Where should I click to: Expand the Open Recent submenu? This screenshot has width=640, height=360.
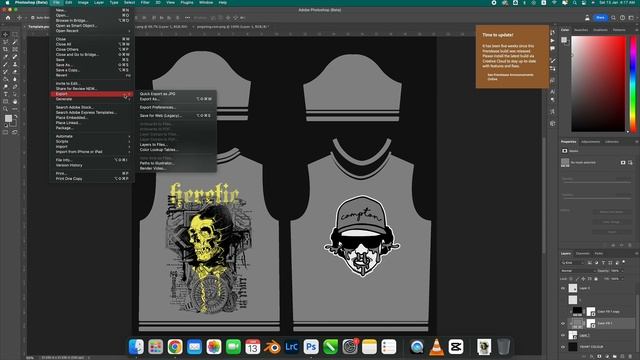(x=93, y=31)
